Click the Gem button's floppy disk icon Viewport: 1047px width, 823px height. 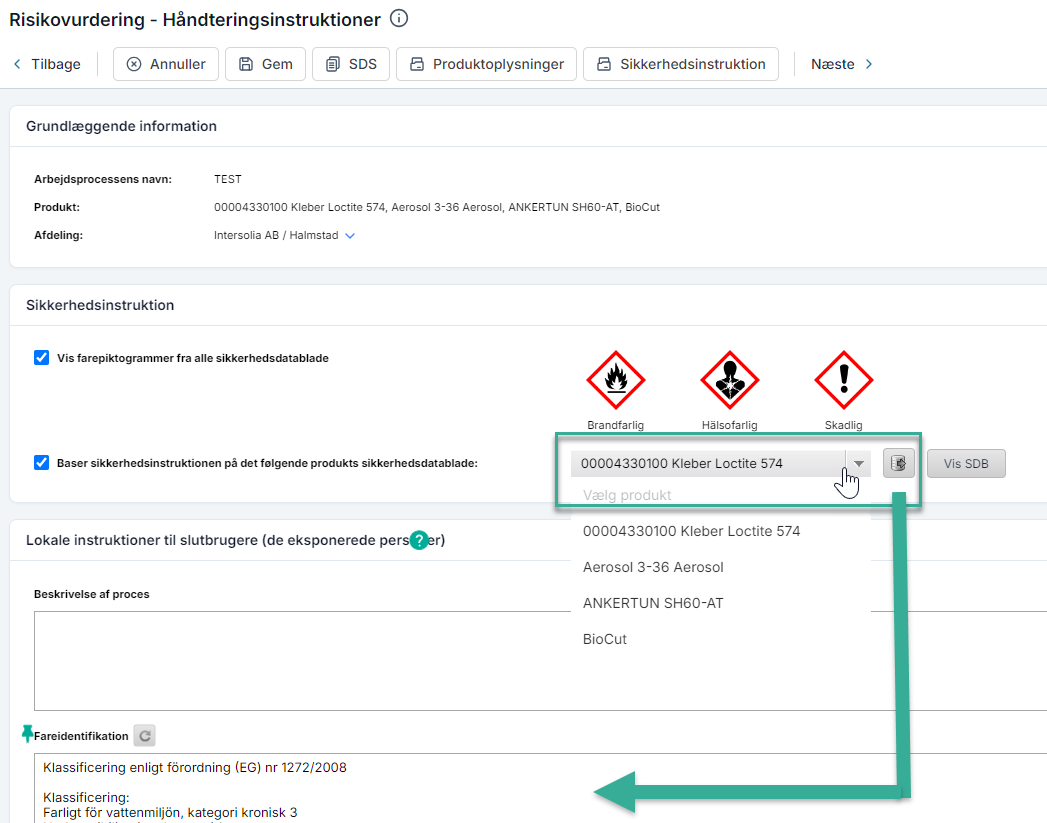pyautogui.click(x=246, y=64)
